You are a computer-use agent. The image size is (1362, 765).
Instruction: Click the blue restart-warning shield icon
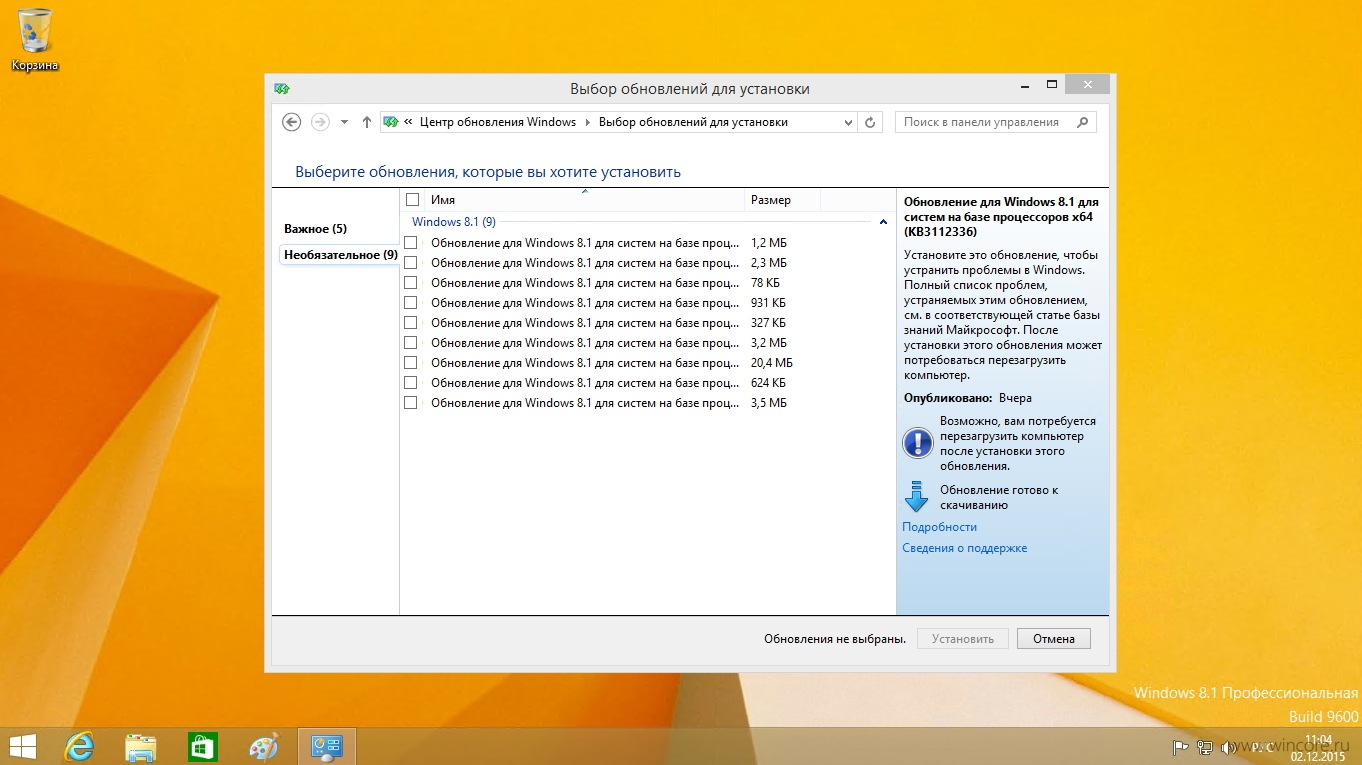[917, 443]
